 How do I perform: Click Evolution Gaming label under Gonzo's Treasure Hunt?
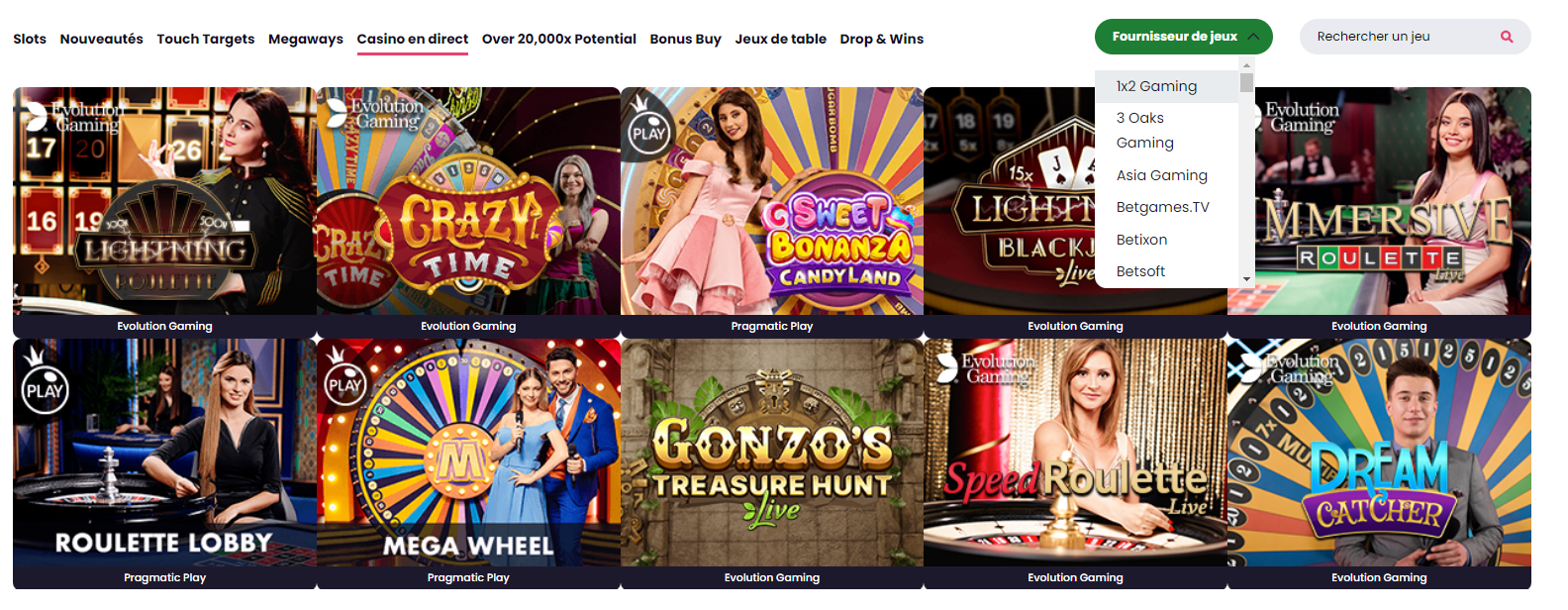click(x=772, y=577)
